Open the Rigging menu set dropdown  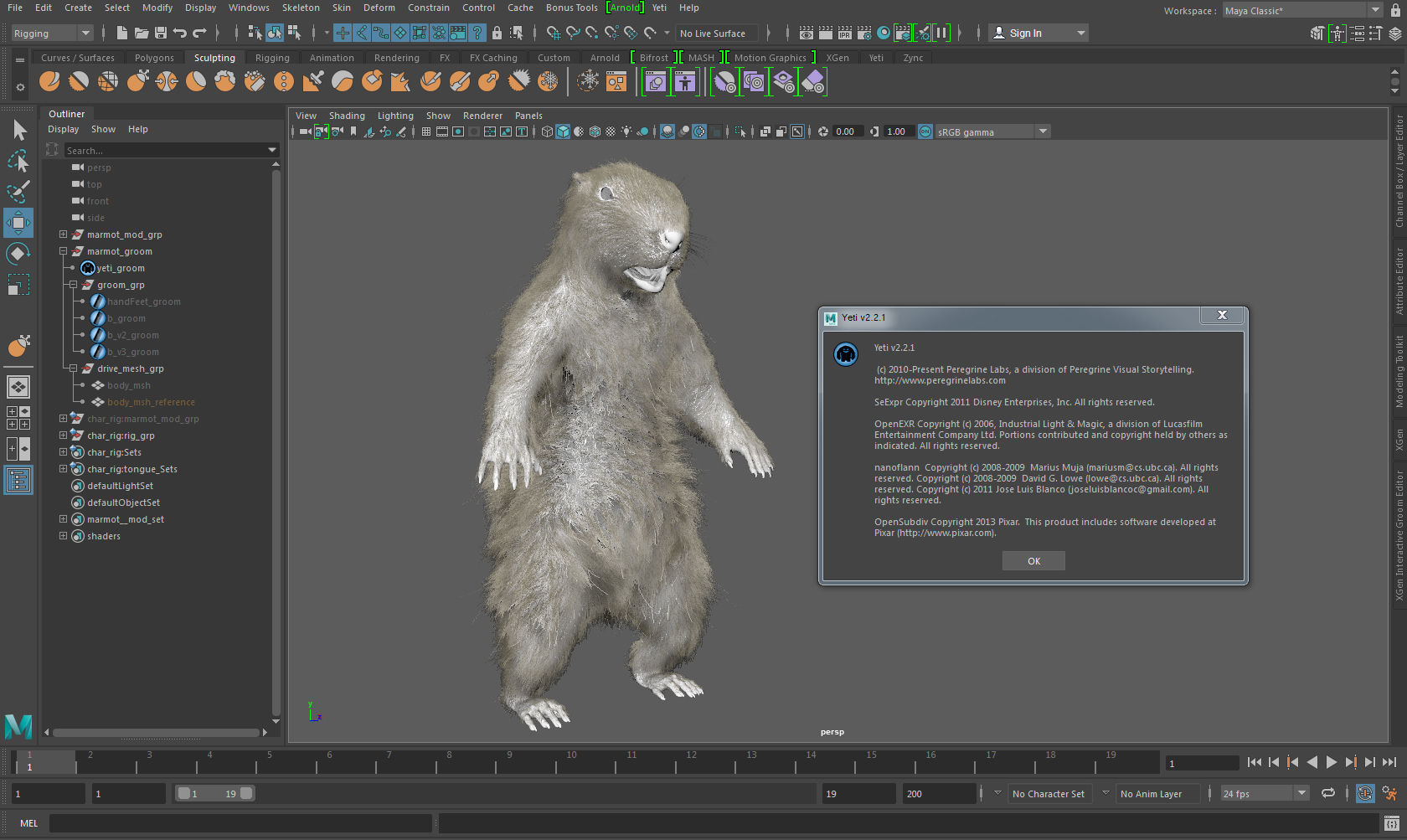(52, 33)
